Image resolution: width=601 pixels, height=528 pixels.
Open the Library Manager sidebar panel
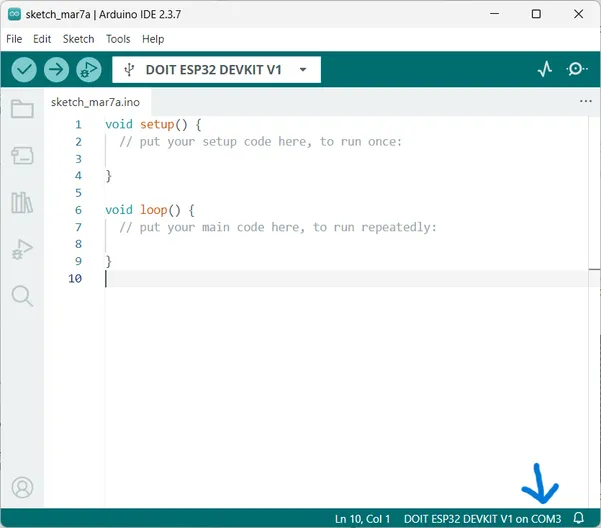tap(22, 202)
